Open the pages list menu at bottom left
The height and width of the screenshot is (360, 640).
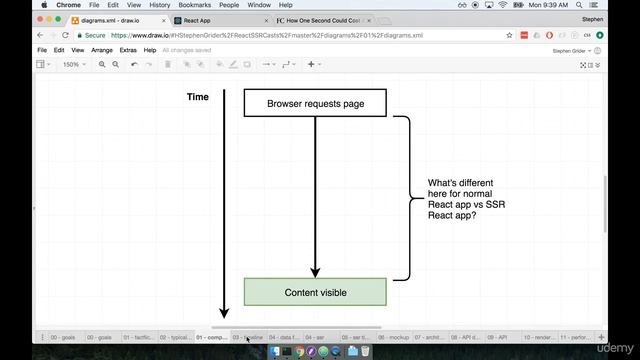(x=42, y=337)
